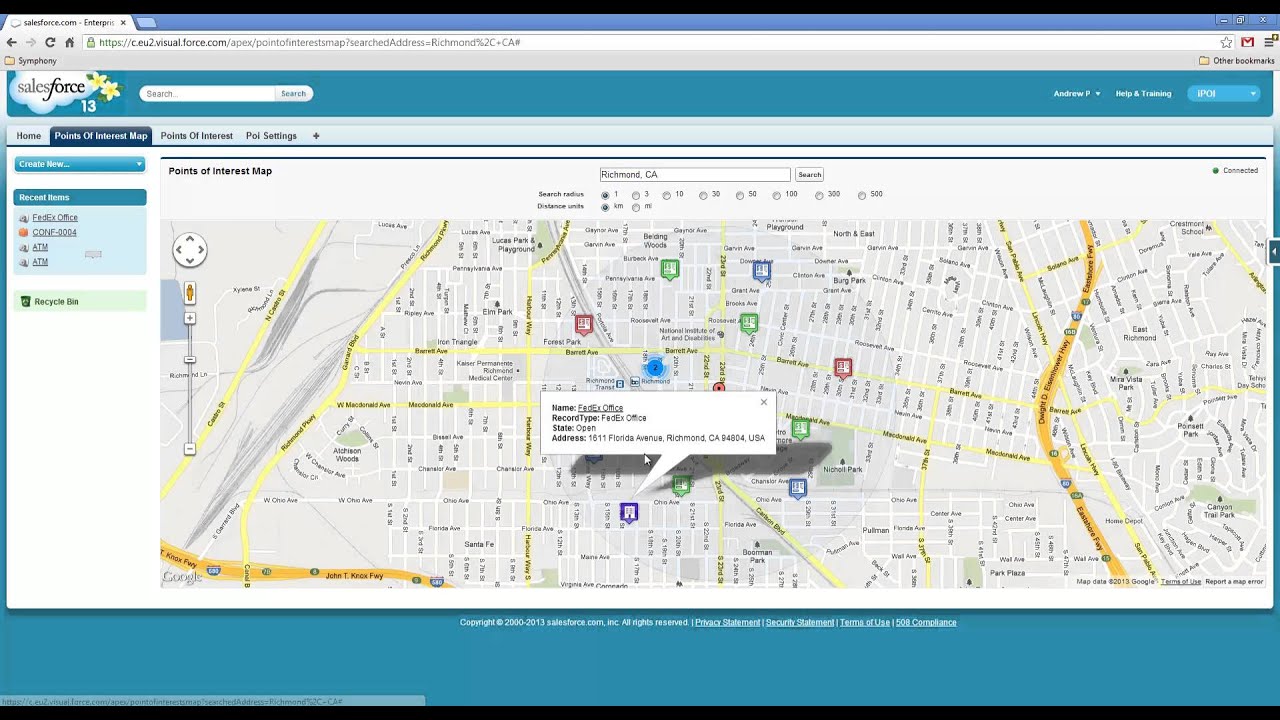1280x720 pixels.
Task: Open the green marker near Center for Art and Disabilities
Action: (x=749, y=323)
